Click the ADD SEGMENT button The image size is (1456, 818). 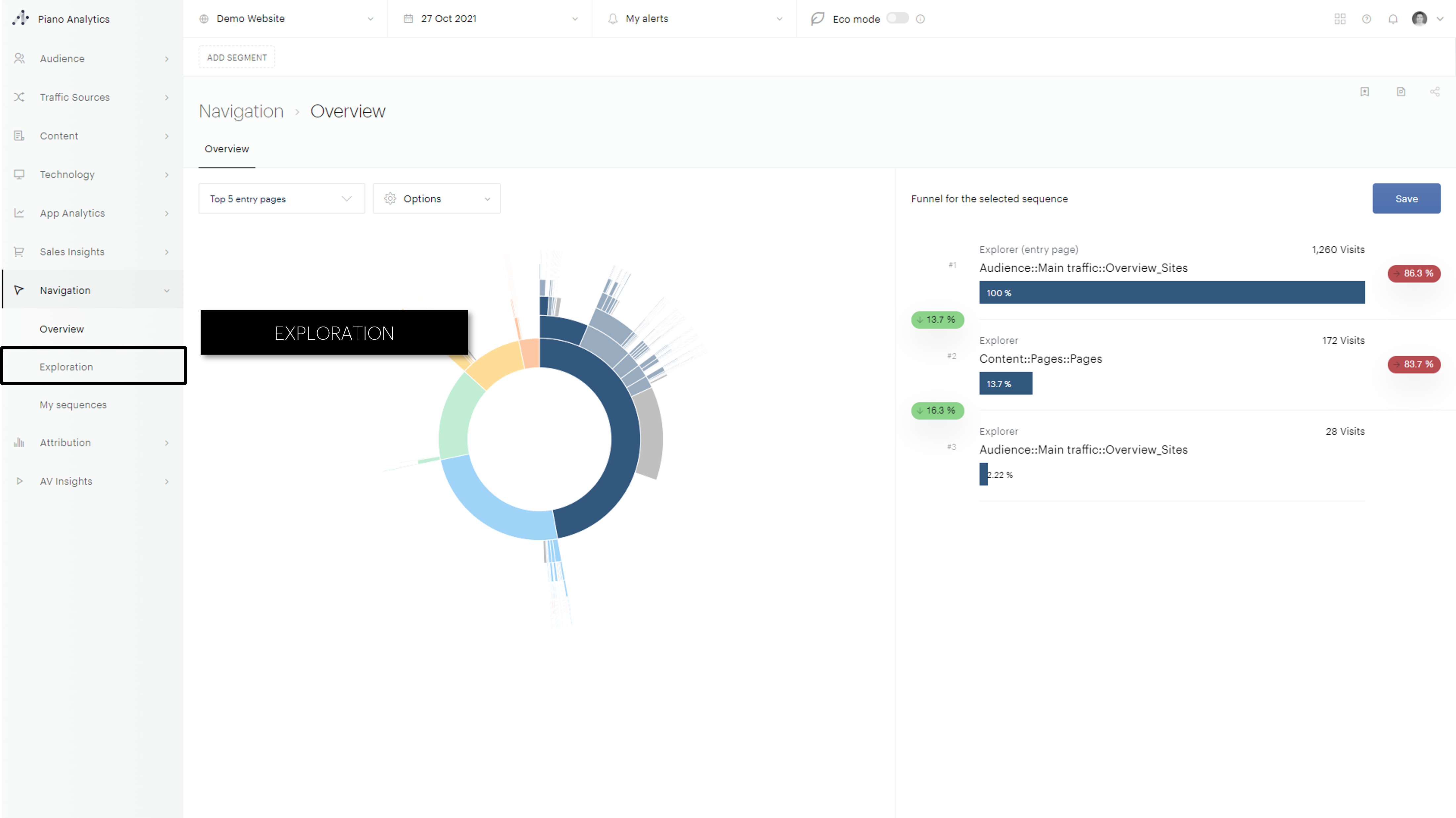(236, 57)
